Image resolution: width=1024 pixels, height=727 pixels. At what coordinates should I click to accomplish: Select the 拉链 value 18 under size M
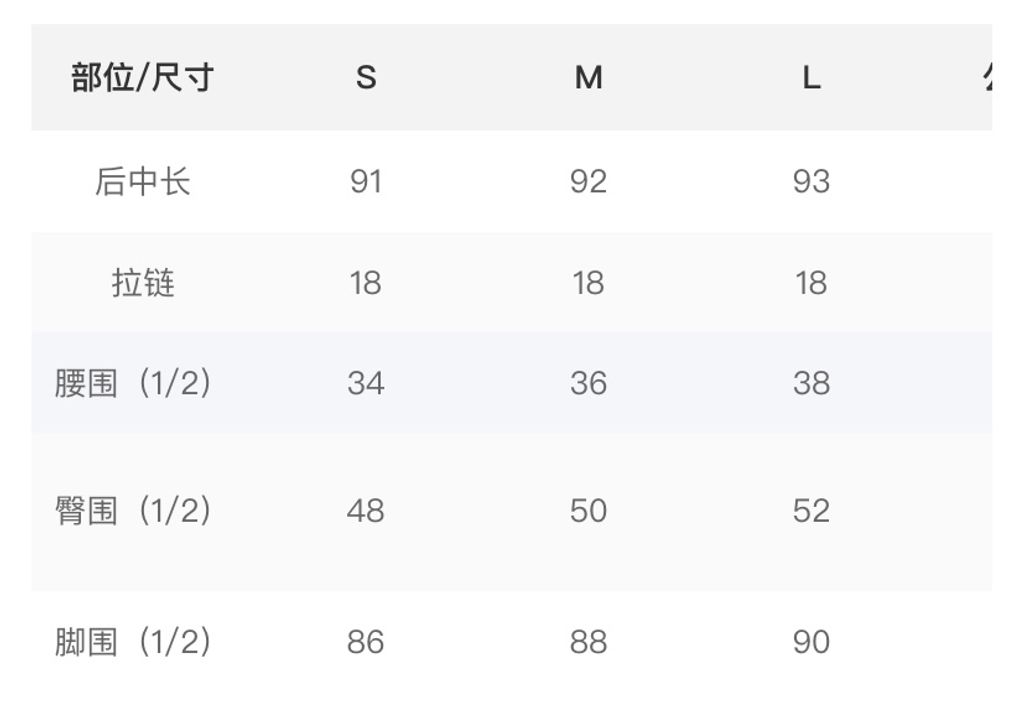[x=588, y=283]
